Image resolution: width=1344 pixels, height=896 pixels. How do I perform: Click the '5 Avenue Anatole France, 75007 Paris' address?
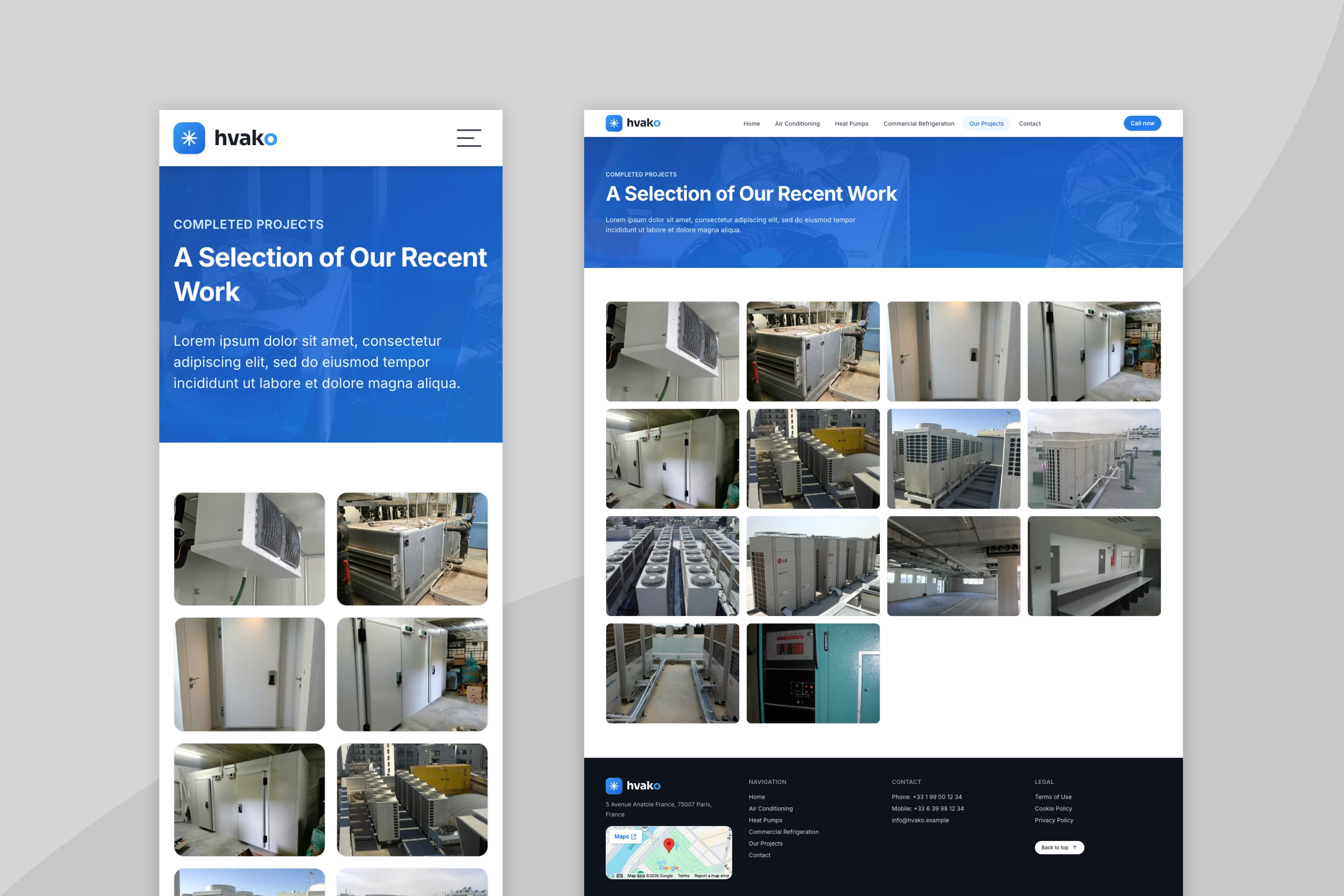(659, 809)
